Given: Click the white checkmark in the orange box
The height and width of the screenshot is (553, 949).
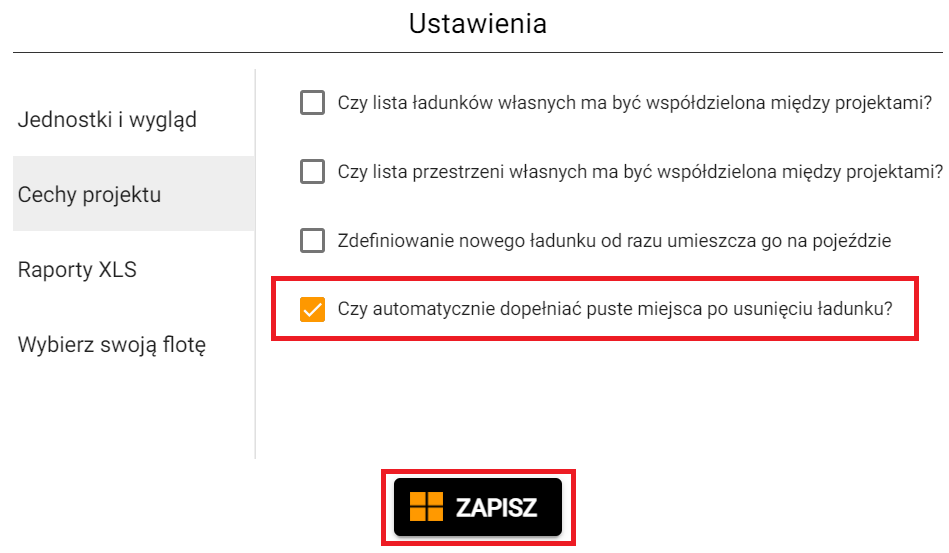Looking at the screenshot, I should (312, 309).
